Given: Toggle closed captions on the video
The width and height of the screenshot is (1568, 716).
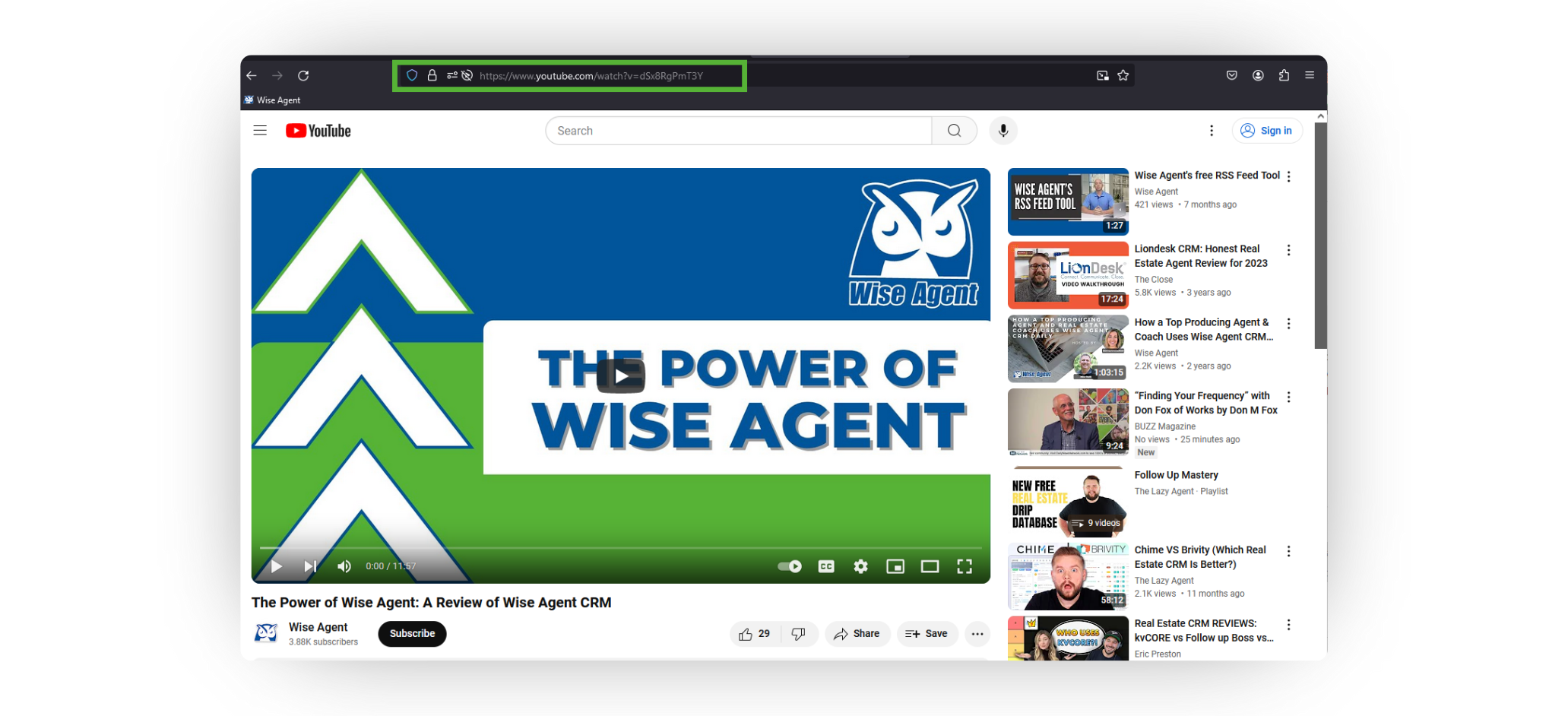Looking at the screenshot, I should (x=826, y=566).
